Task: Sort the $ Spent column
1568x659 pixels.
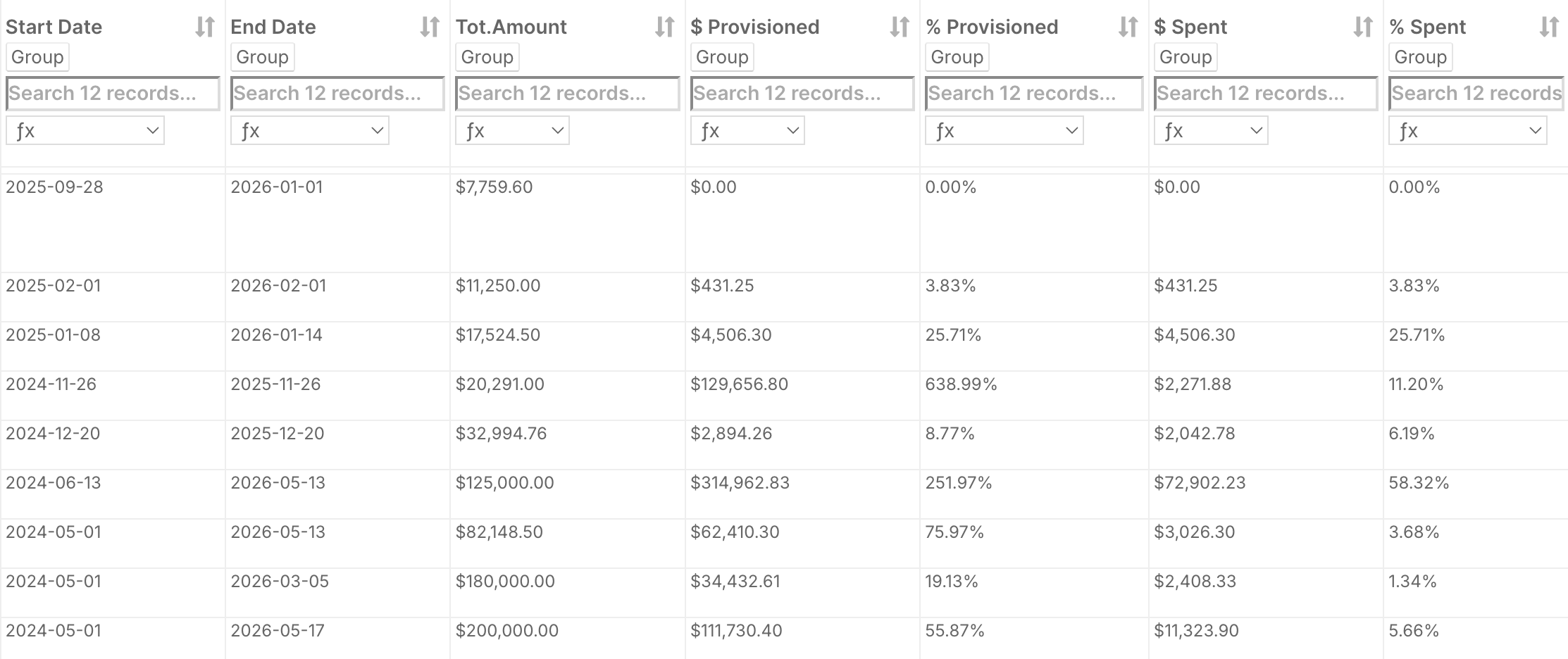Action: 1362,27
